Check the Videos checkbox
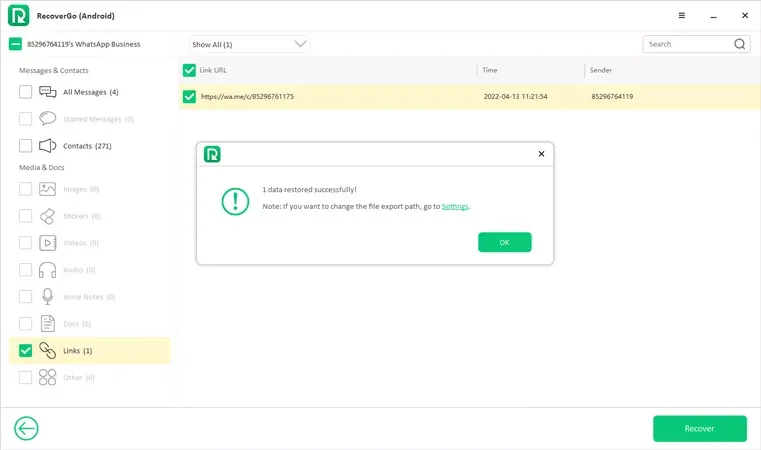The image size is (761, 450). 25,243
